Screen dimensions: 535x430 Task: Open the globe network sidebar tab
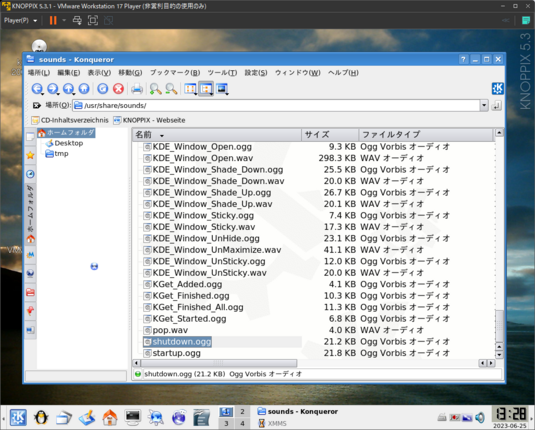click(x=30, y=273)
